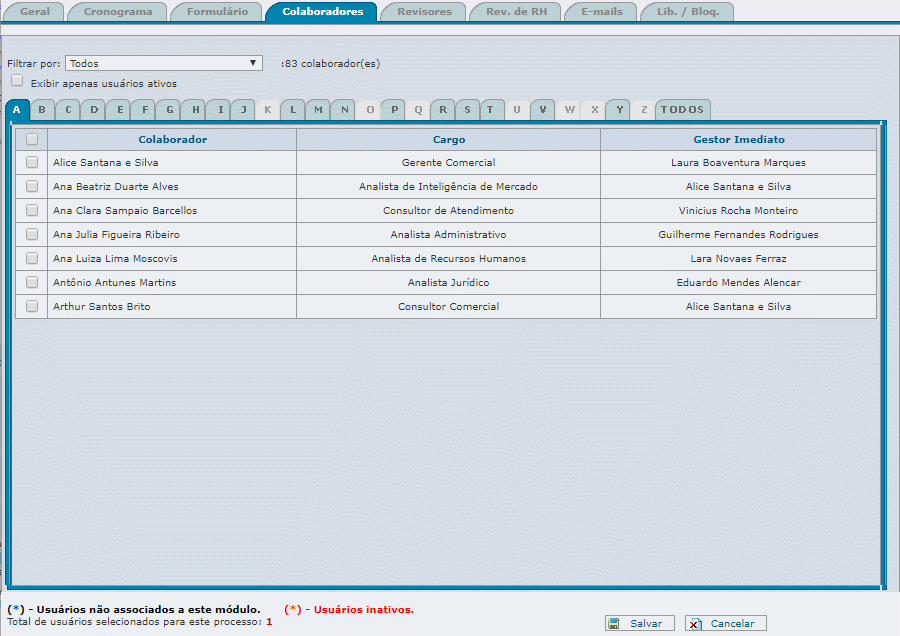Enable Exibir apenas usuários ativos checkbox

[x=17, y=81]
